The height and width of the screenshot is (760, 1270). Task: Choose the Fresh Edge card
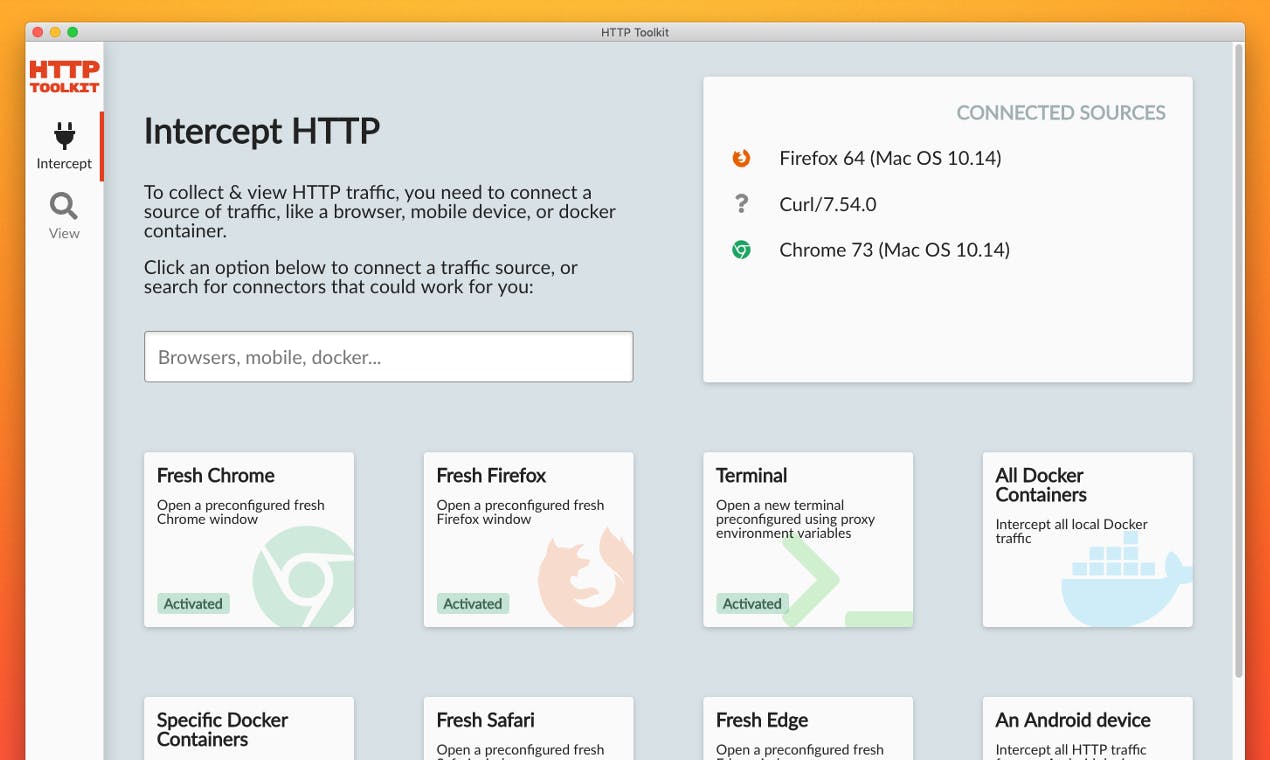808,728
